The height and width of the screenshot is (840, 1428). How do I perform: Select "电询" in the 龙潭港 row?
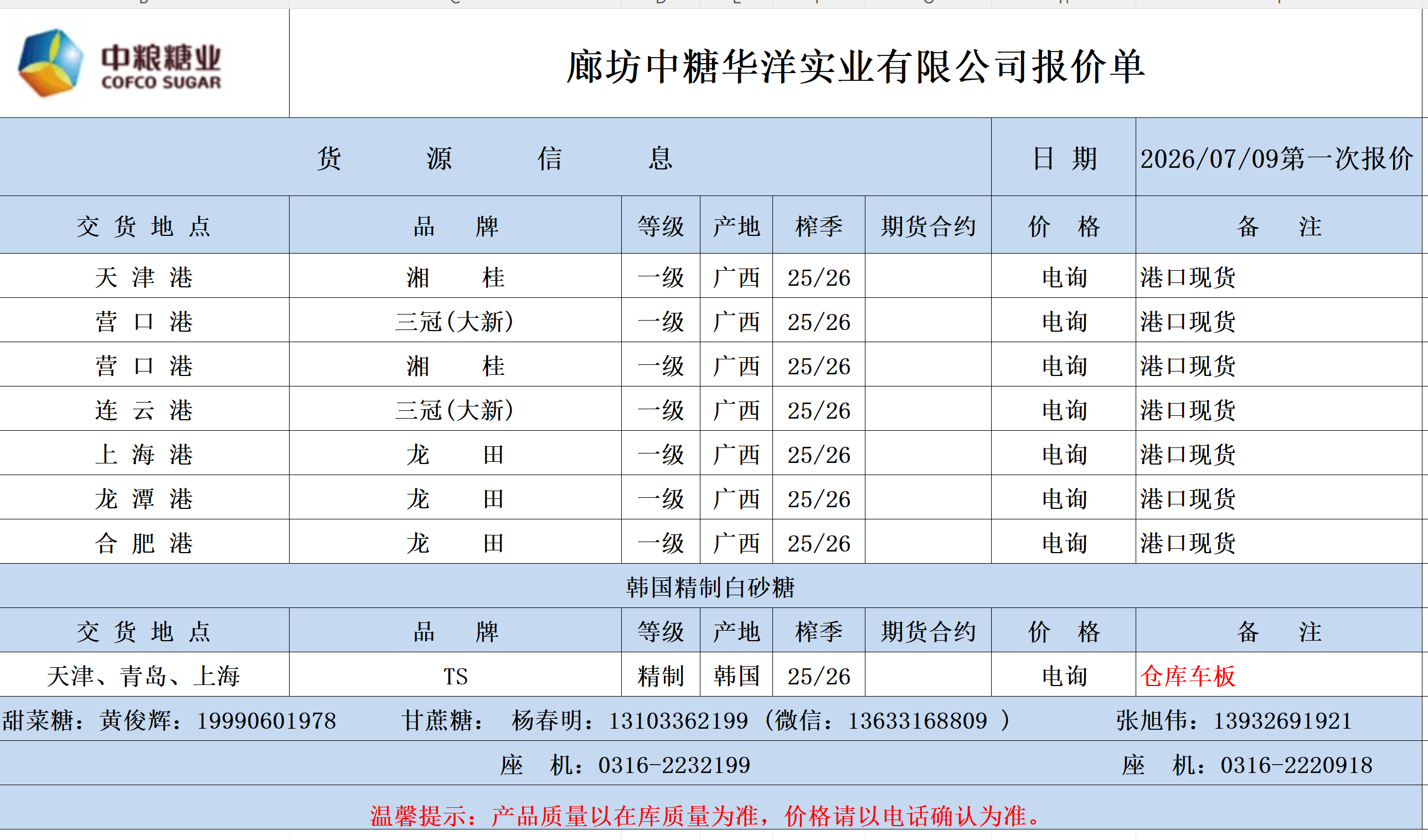(1064, 498)
